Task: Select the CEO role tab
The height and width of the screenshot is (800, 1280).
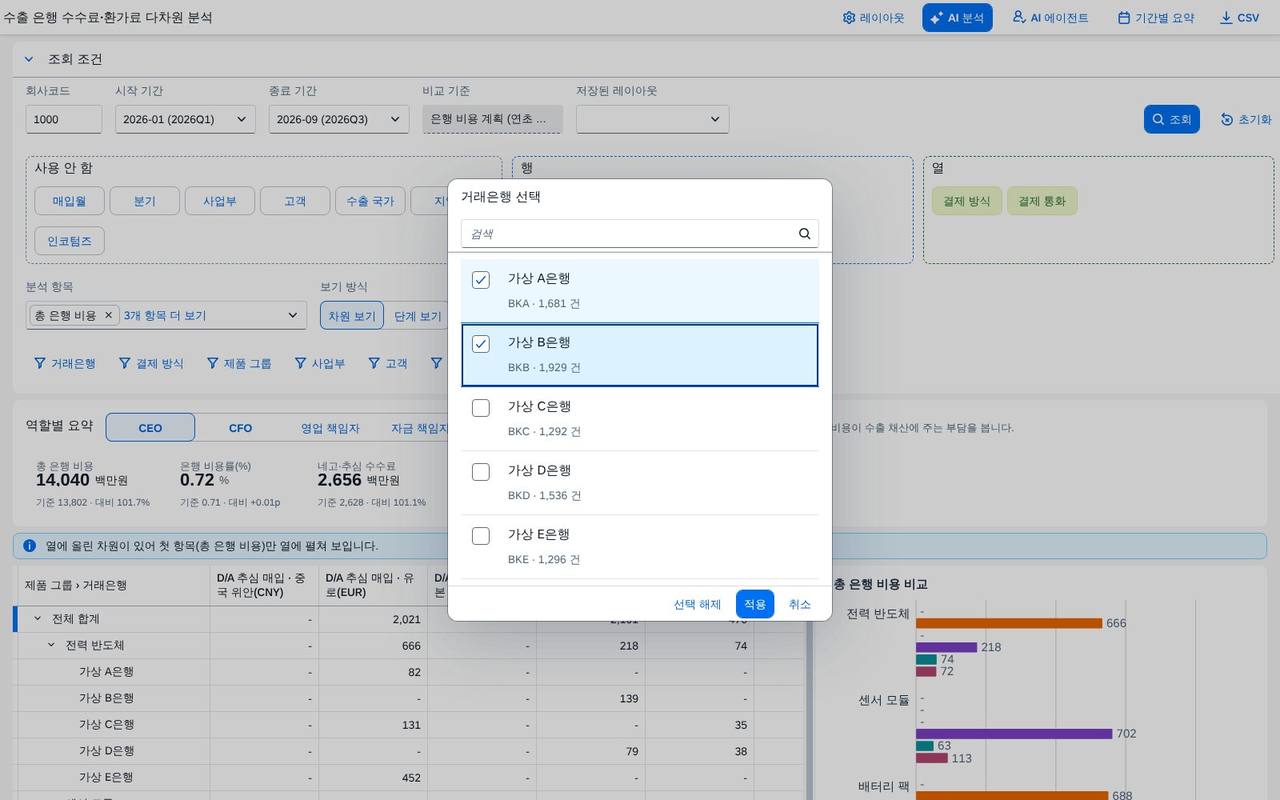Action: (150, 428)
